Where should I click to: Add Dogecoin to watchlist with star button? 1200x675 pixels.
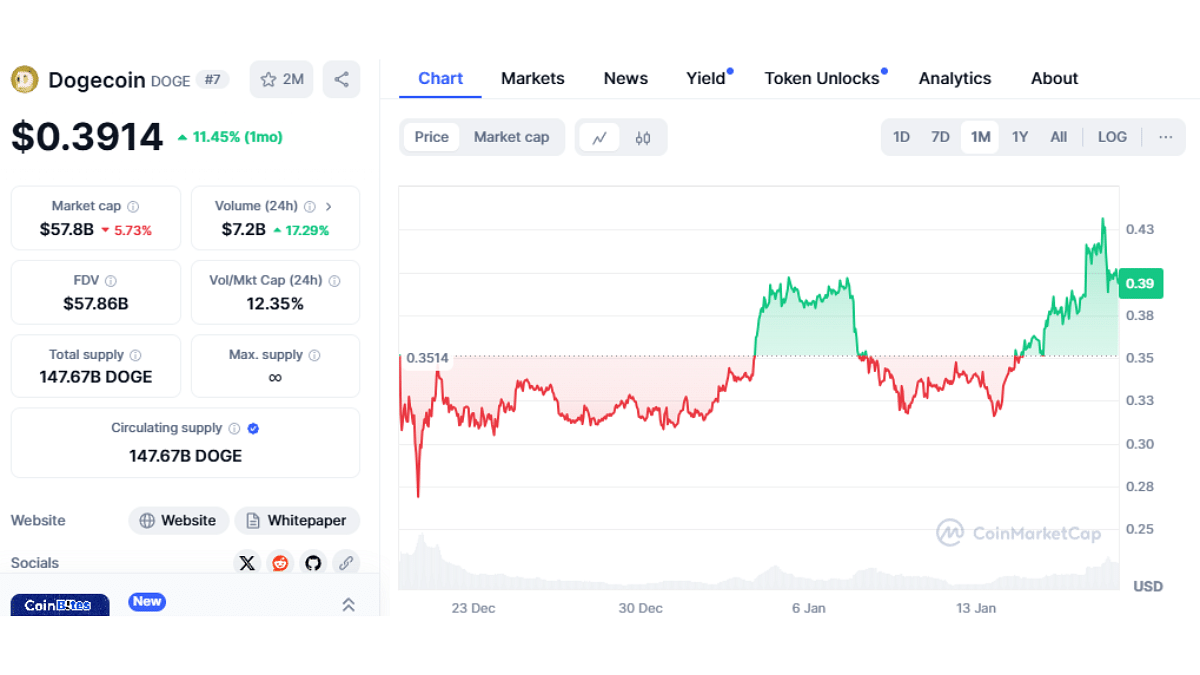tap(282, 79)
